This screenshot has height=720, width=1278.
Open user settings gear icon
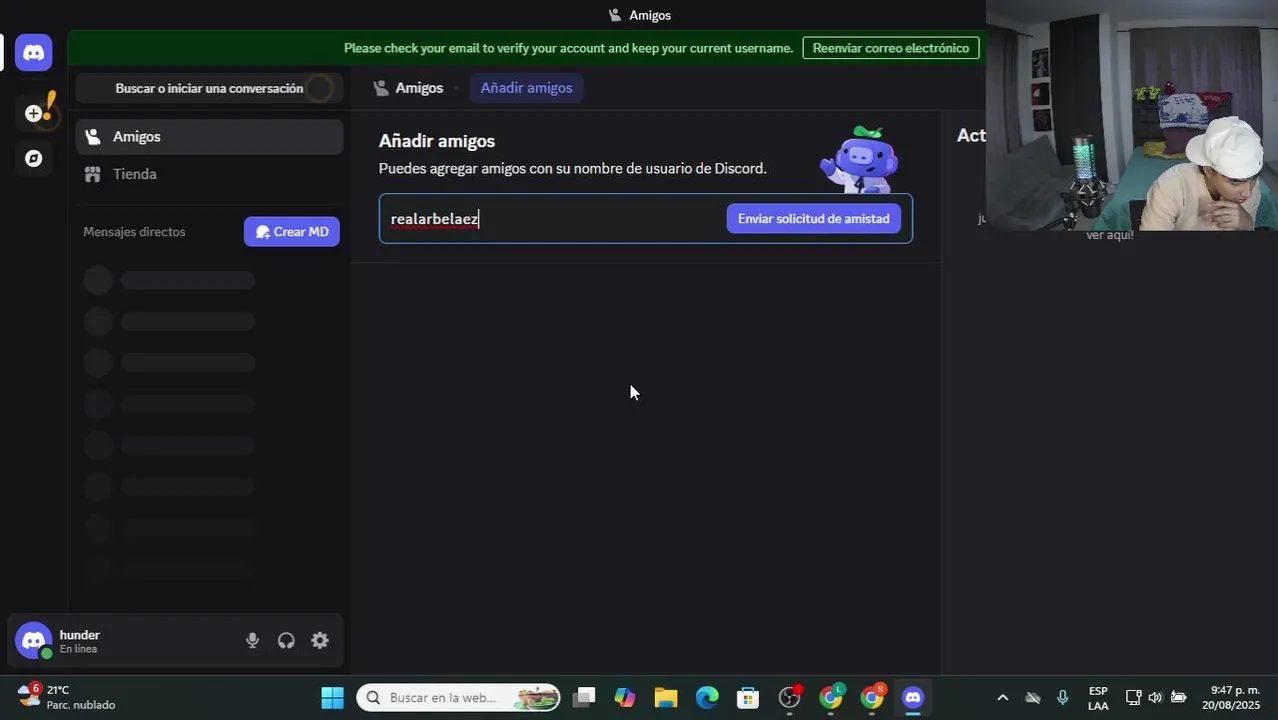click(320, 641)
